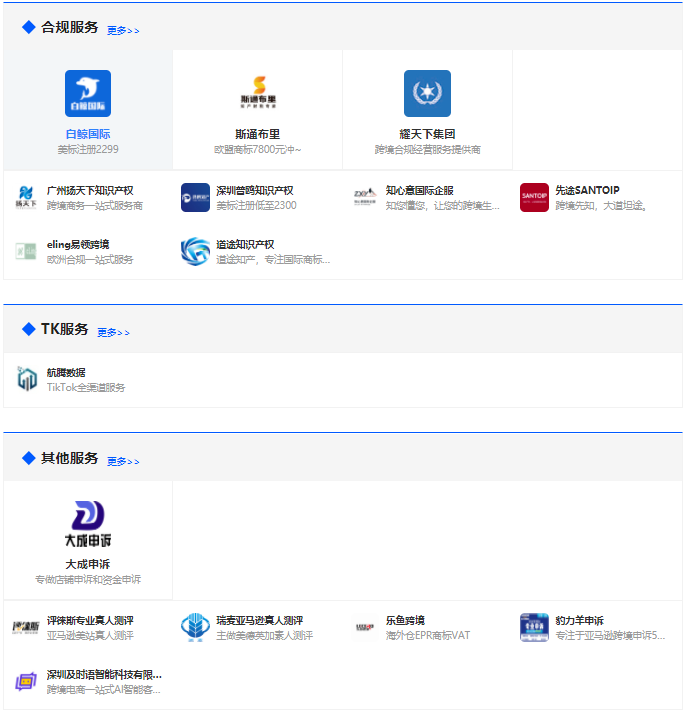Open 更多 link beside 其他服务
The width and height of the screenshot is (686, 714).
click(x=123, y=461)
